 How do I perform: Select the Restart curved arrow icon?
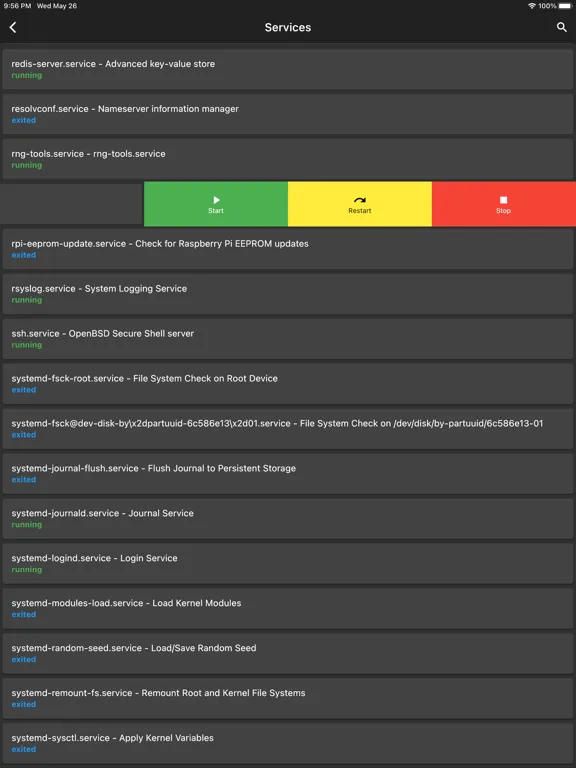tap(360, 200)
